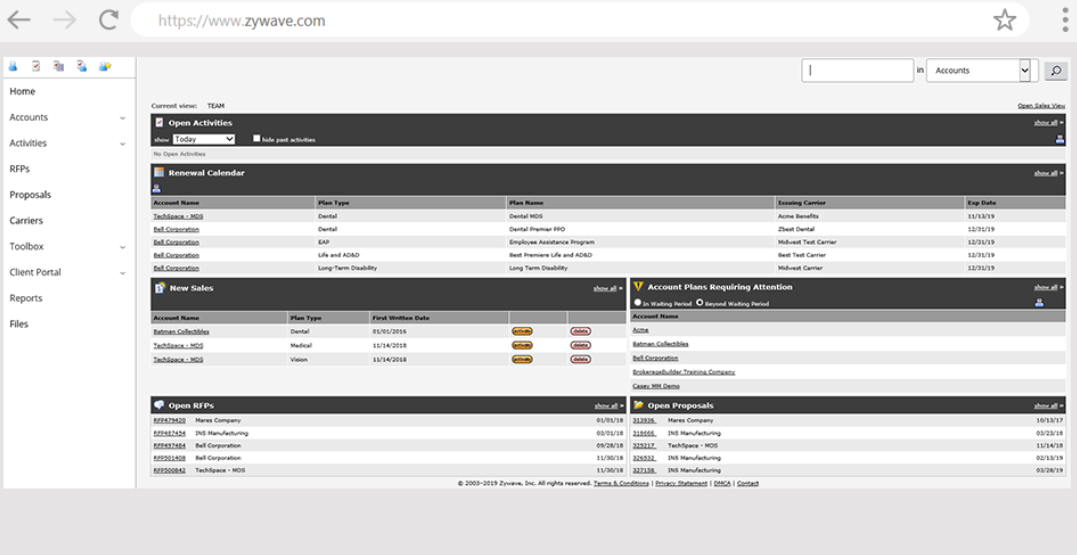Go back using the browser back arrow
This screenshot has width=1077, height=555.
click(19, 20)
